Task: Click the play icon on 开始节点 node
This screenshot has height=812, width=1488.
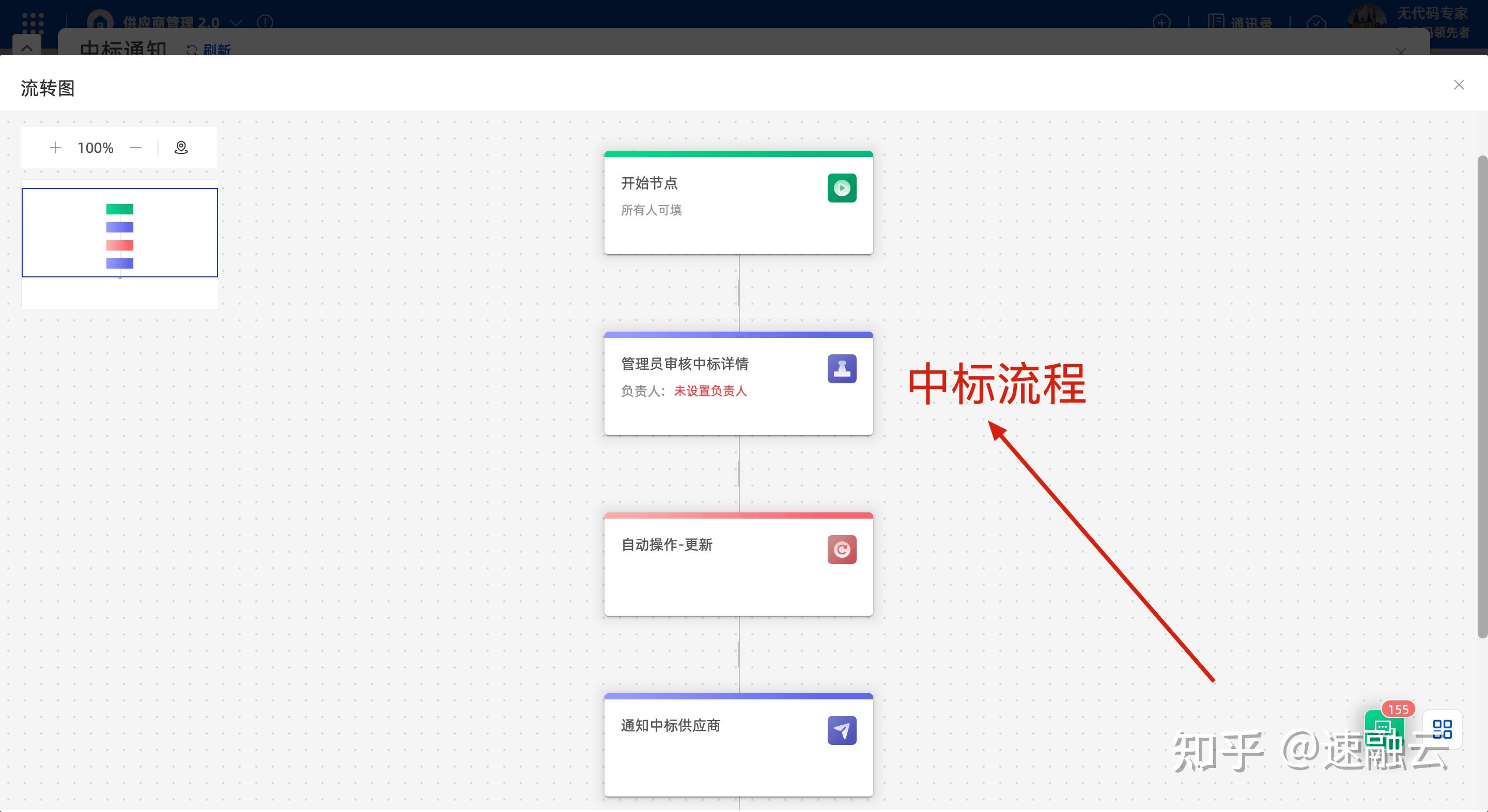Action: (x=842, y=188)
